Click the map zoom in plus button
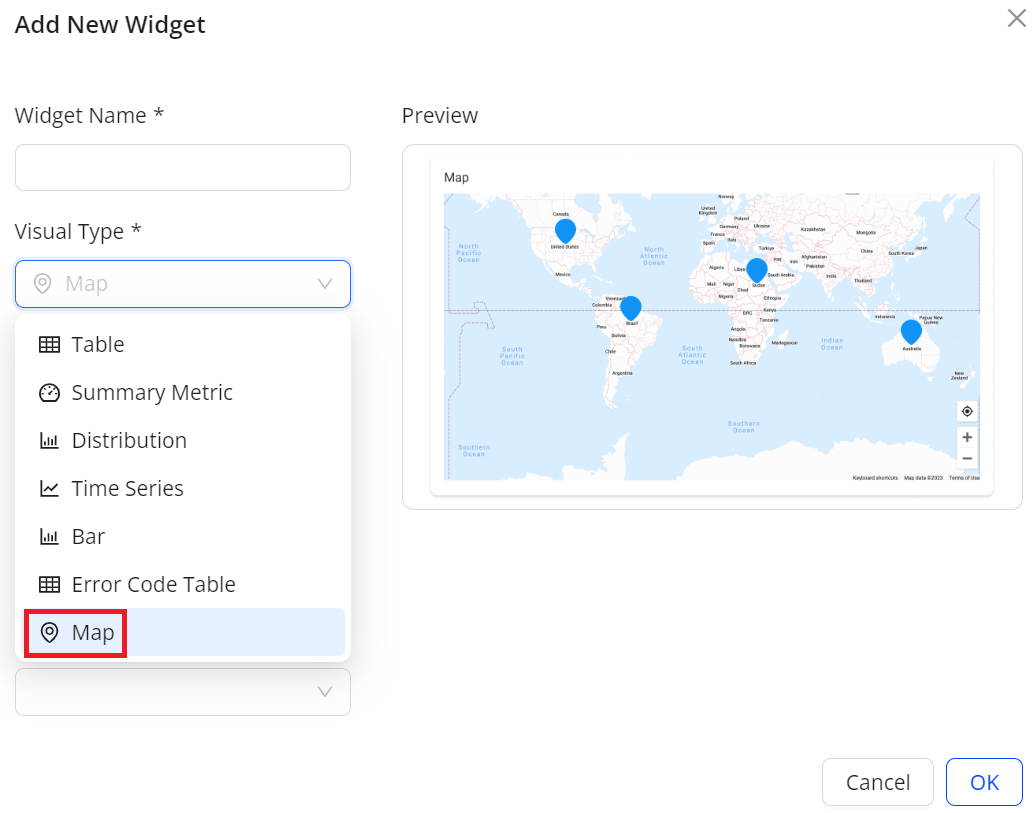This screenshot has height=813, width=1034. pyautogui.click(x=966, y=437)
